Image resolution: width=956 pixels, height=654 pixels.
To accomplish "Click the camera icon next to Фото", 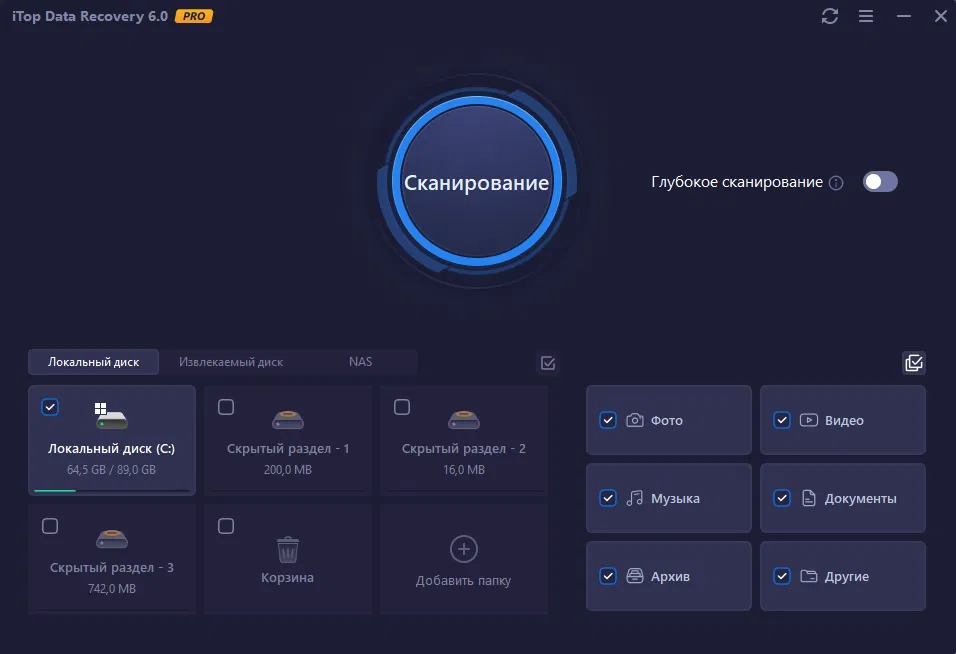I will [635, 421].
